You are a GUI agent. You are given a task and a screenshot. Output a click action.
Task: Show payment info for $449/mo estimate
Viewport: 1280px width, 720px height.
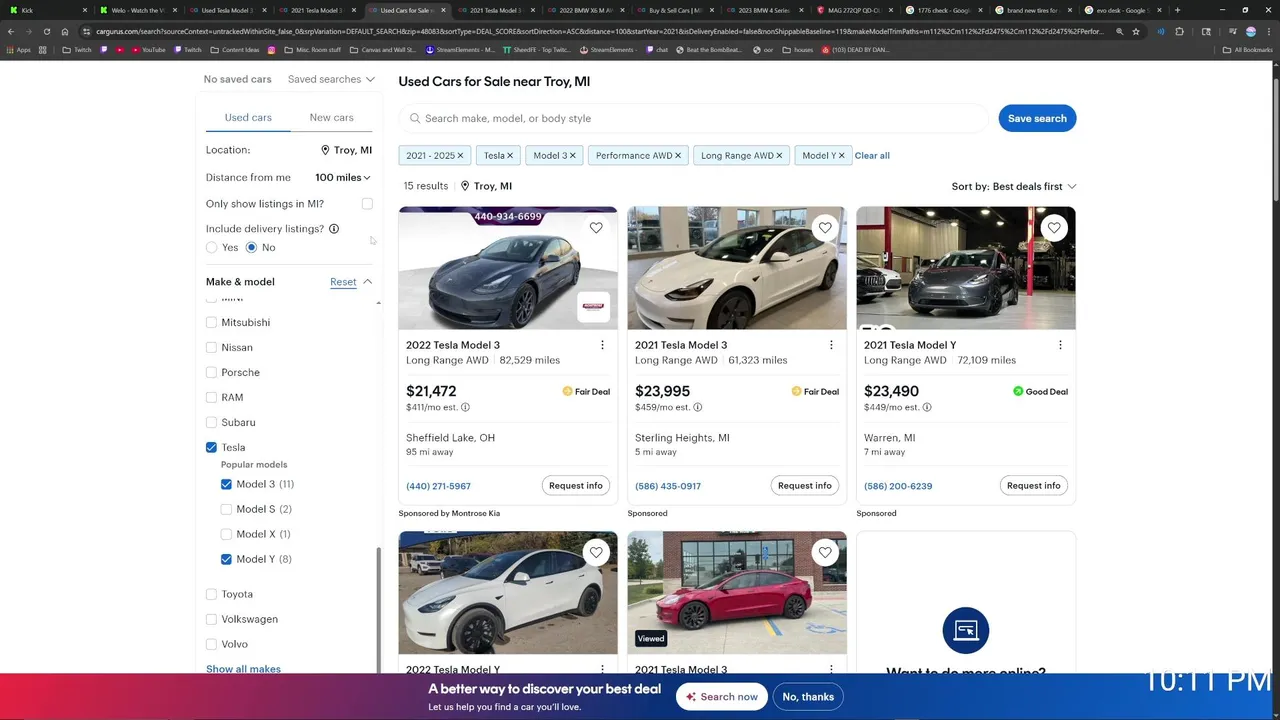927,407
